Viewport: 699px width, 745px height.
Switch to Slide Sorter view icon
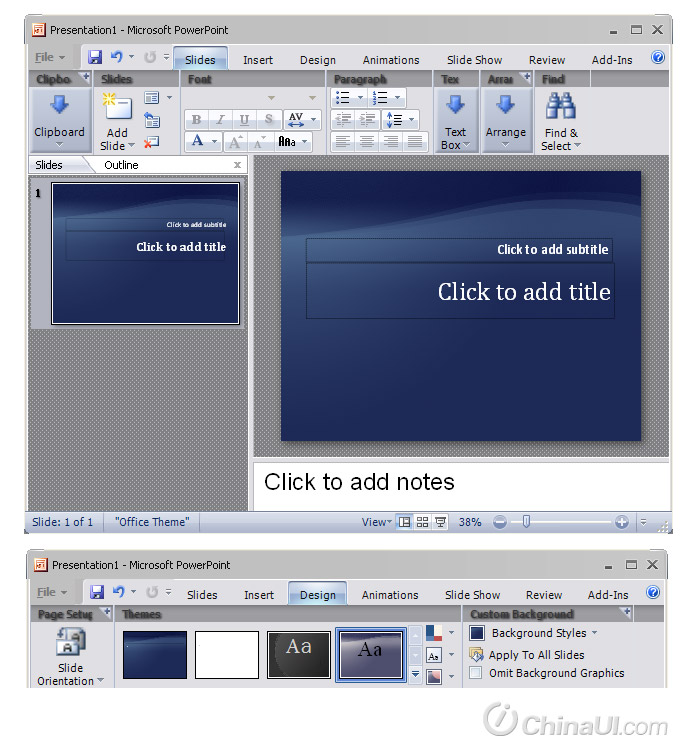pyautogui.click(x=422, y=522)
